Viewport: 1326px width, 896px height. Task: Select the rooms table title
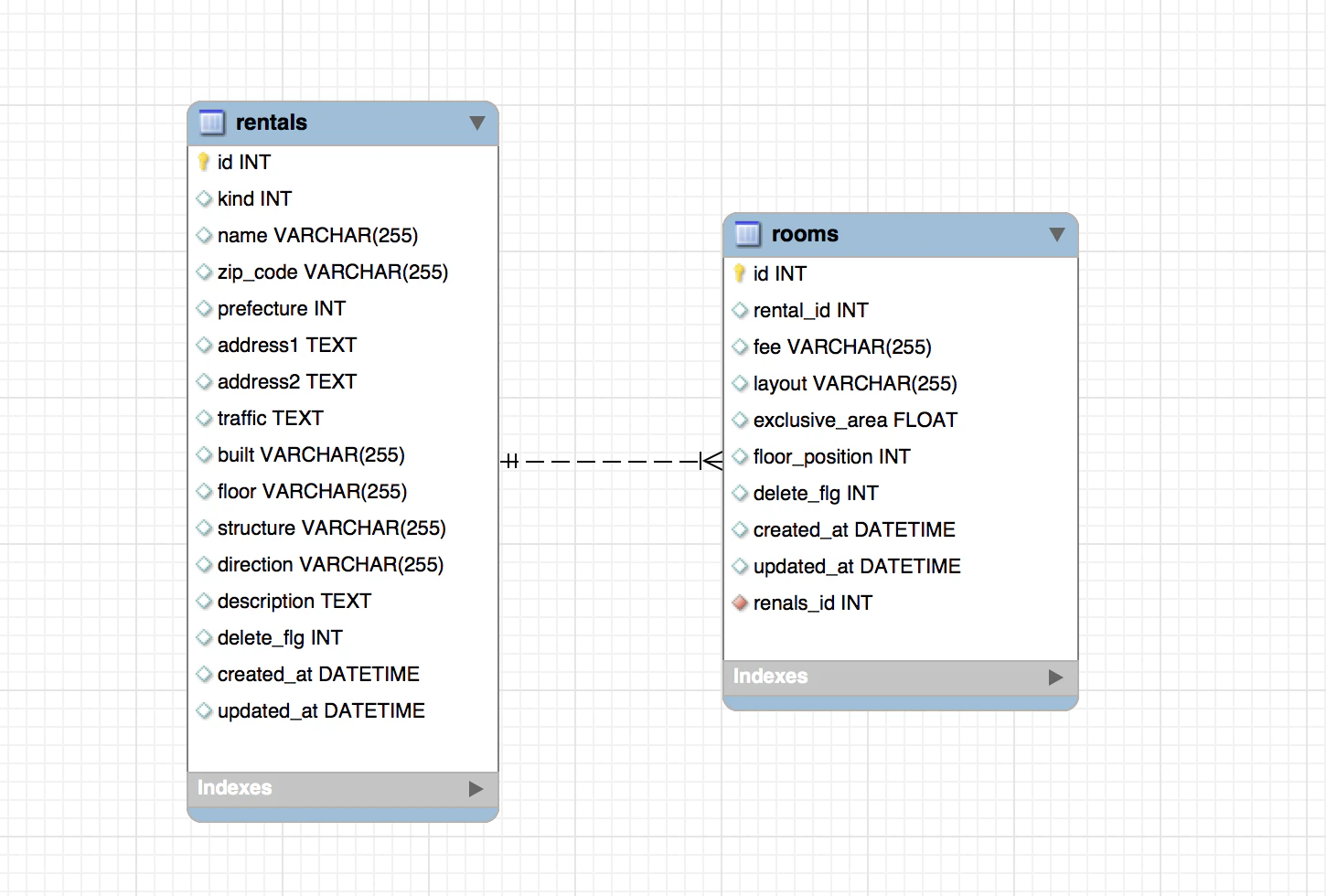click(805, 234)
